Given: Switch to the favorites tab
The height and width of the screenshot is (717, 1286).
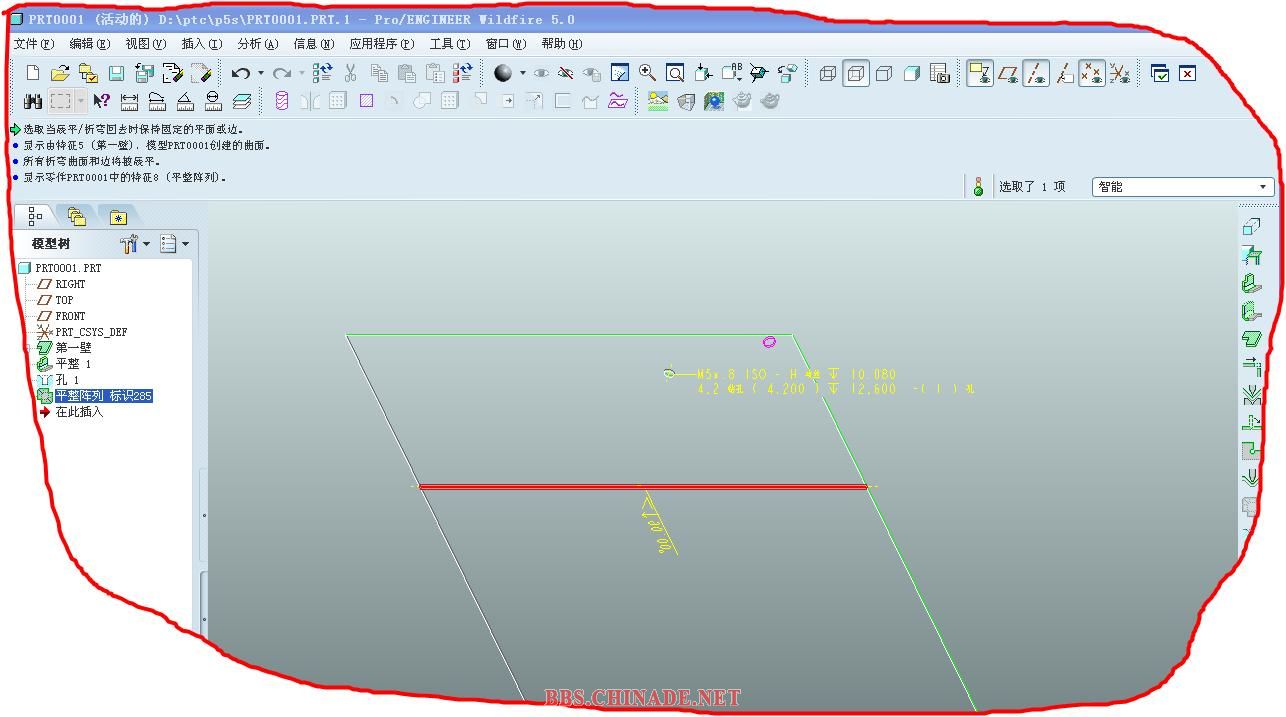Looking at the screenshot, I should 118,217.
